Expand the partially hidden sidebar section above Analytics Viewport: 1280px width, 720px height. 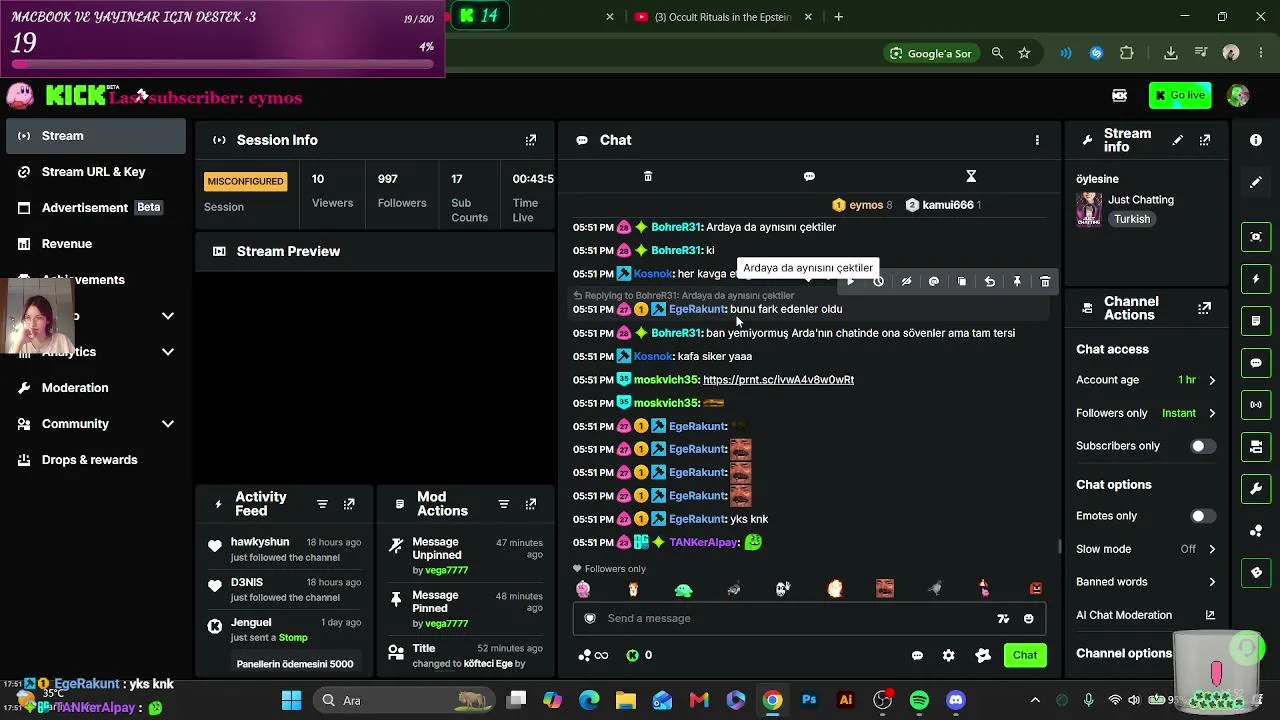(168, 316)
